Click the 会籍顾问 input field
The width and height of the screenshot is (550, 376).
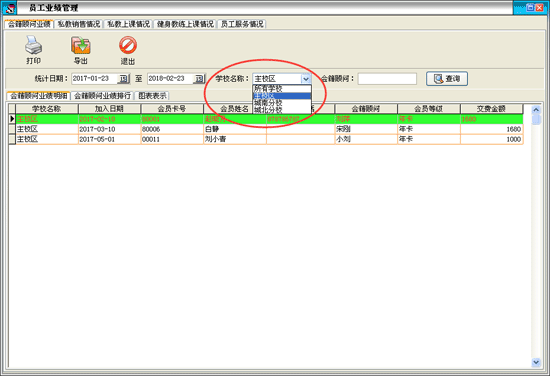[x=387, y=79]
